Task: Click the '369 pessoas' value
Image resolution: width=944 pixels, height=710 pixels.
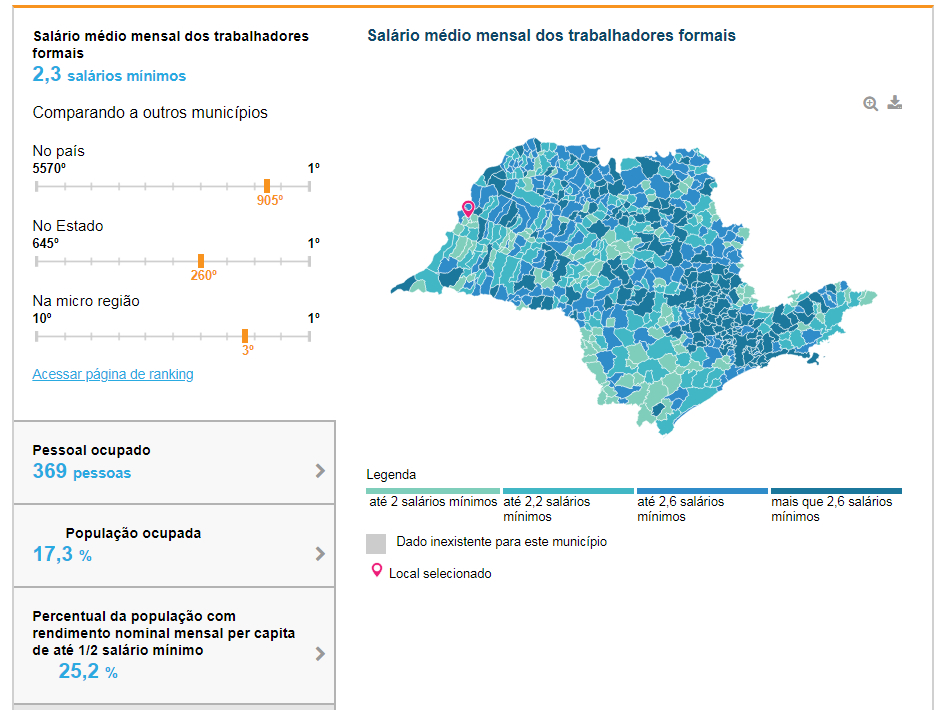Action: pos(82,471)
